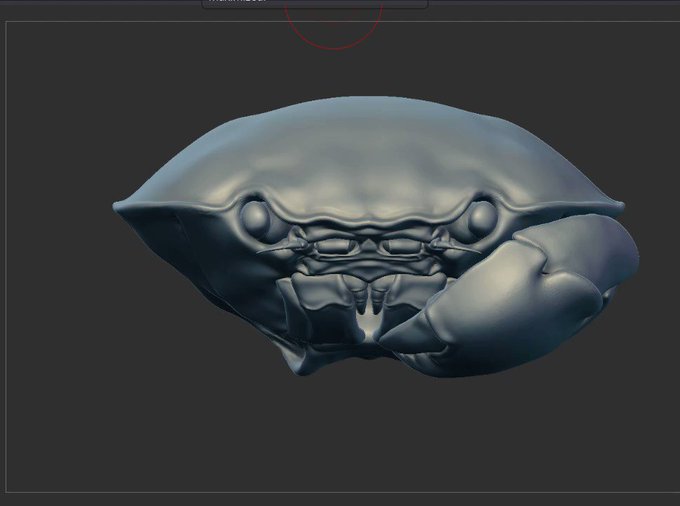This screenshot has width=680, height=506.
Task: Click the crab sculpt in the viewport
Action: 376,236
